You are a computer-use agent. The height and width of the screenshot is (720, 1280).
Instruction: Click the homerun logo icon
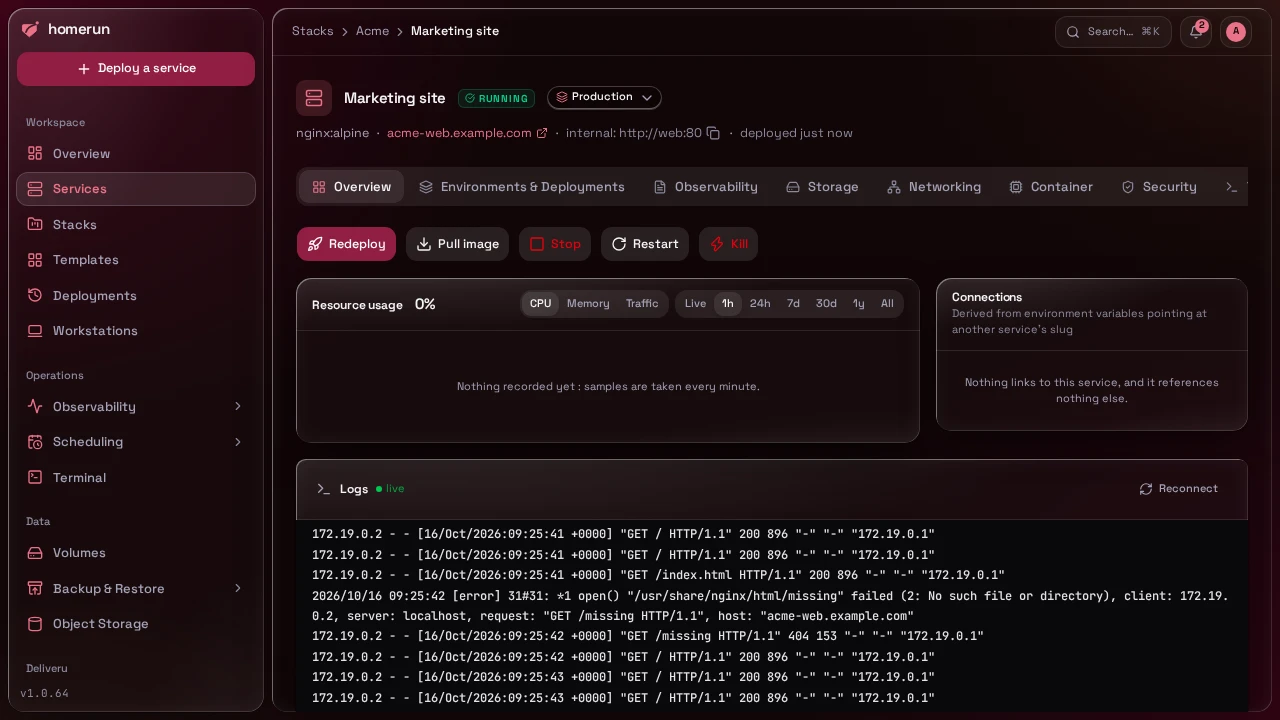[30, 30]
